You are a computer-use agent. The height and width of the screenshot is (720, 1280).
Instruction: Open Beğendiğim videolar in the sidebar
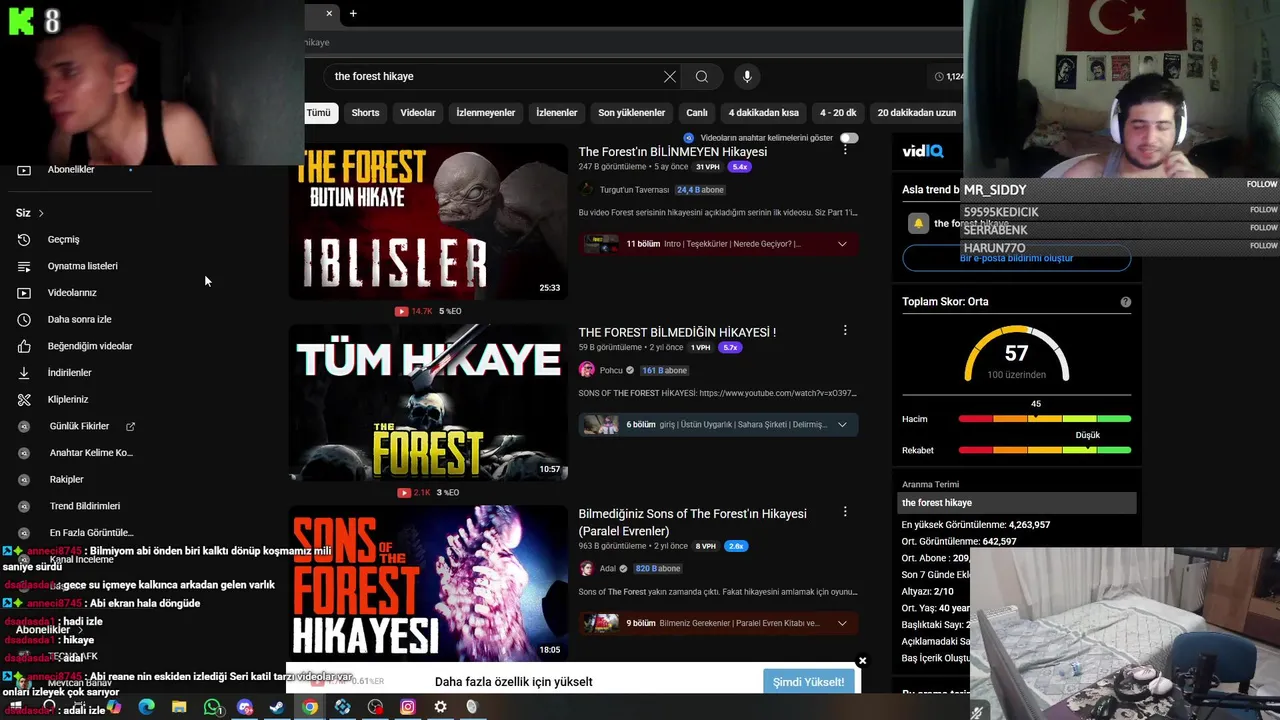pos(90,346)
